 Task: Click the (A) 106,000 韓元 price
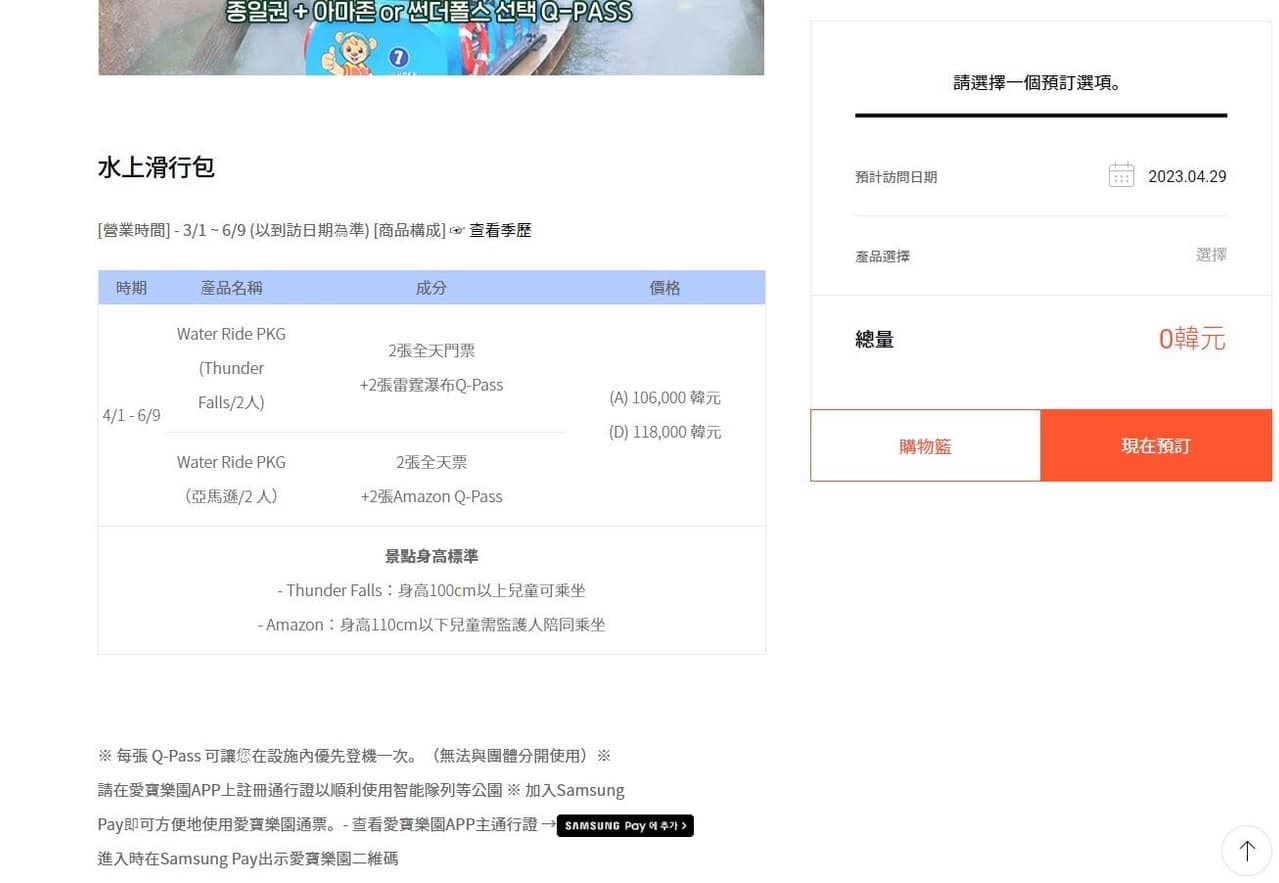[x=665, y=398]
